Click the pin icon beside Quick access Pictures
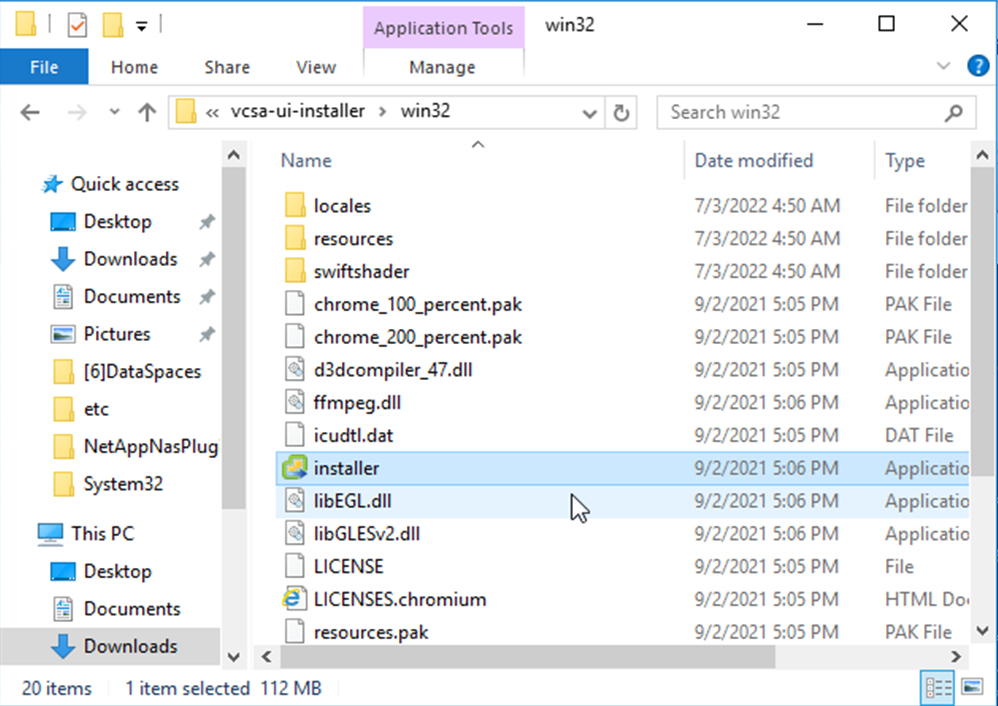Viewport: 998px width, 706px height. (x=207, y=334)
